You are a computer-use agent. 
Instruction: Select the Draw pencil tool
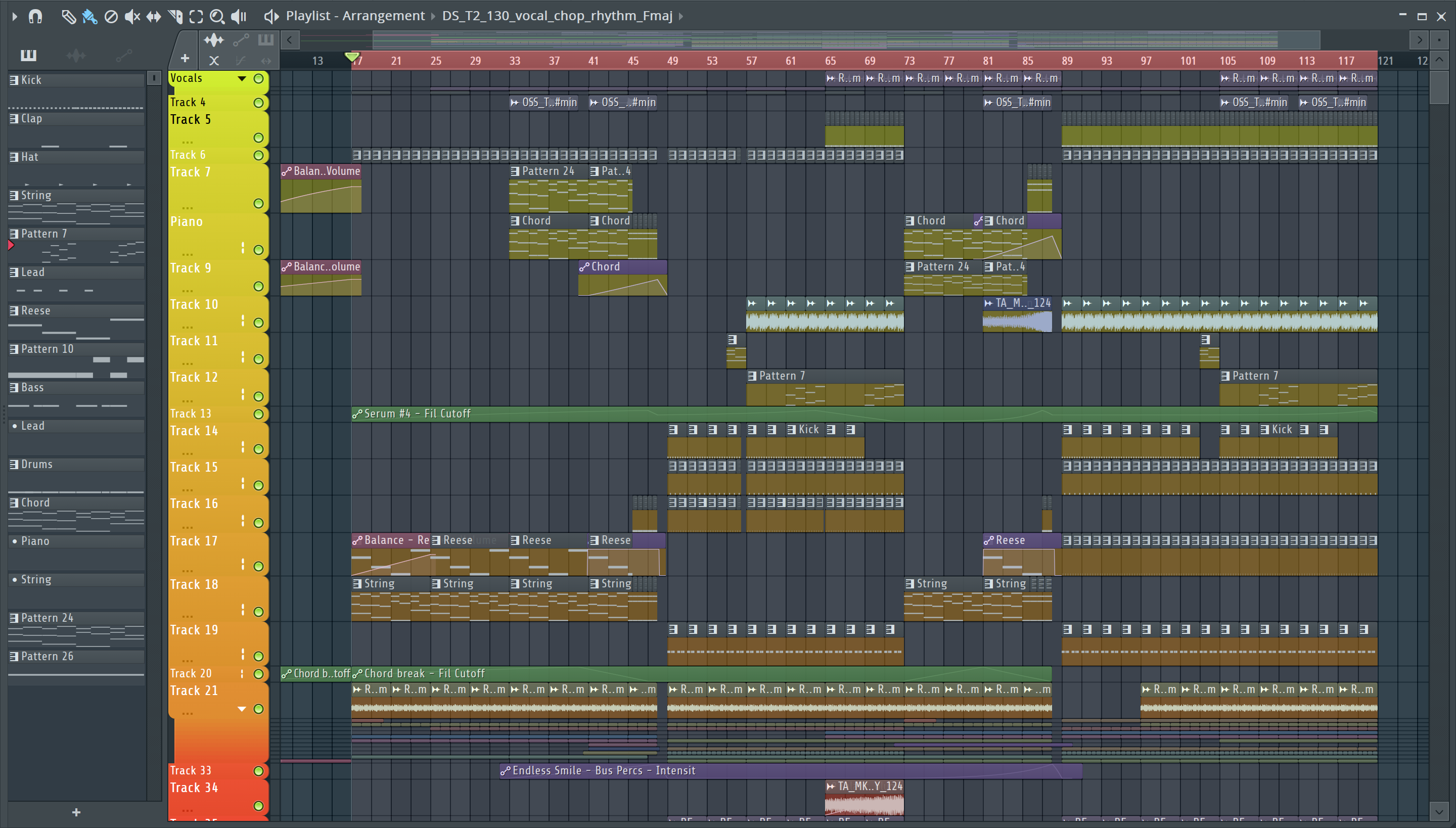(68, 17)
